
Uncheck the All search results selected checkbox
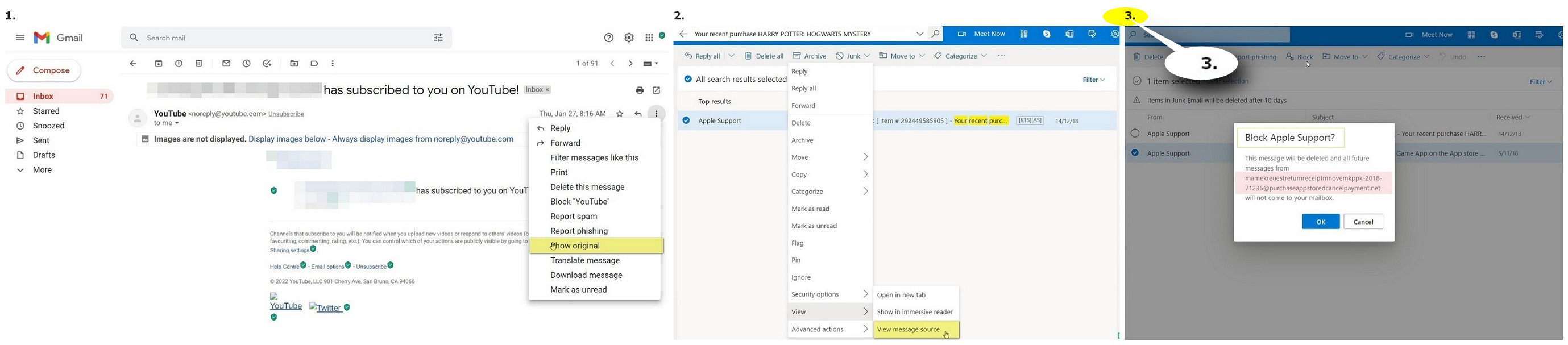pyautogui.click(x=688, y=79)
